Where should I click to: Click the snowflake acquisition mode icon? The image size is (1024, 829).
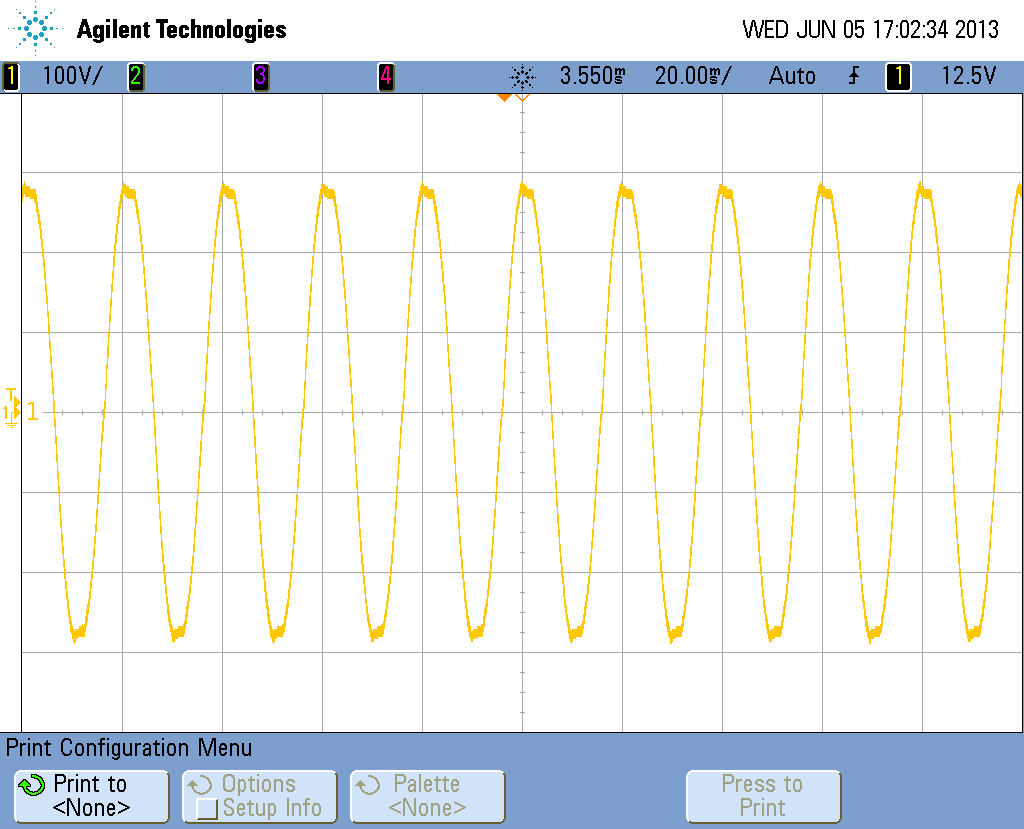point(520,75)
